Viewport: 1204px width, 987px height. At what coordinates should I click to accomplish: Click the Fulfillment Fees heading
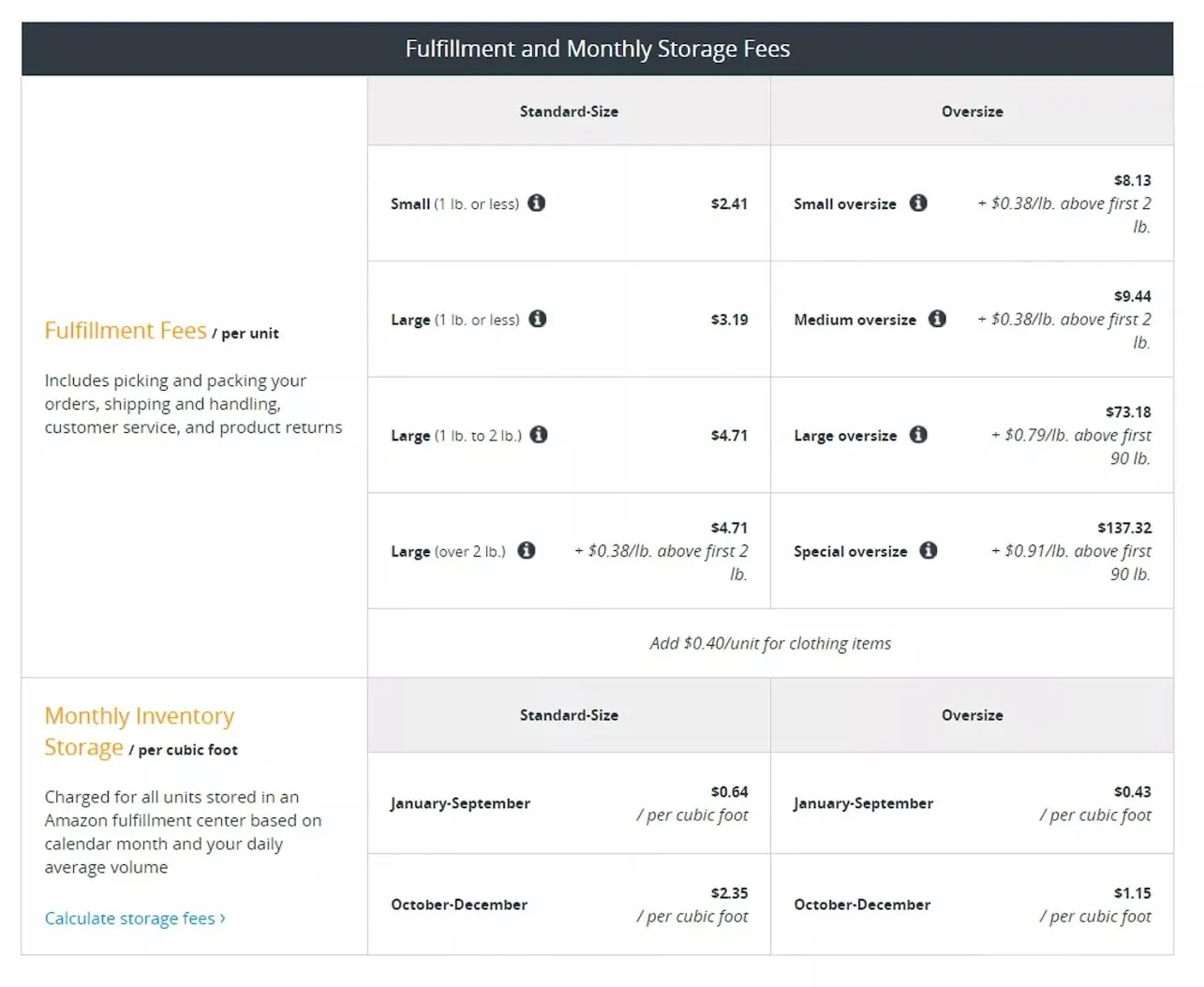point(126,331)
